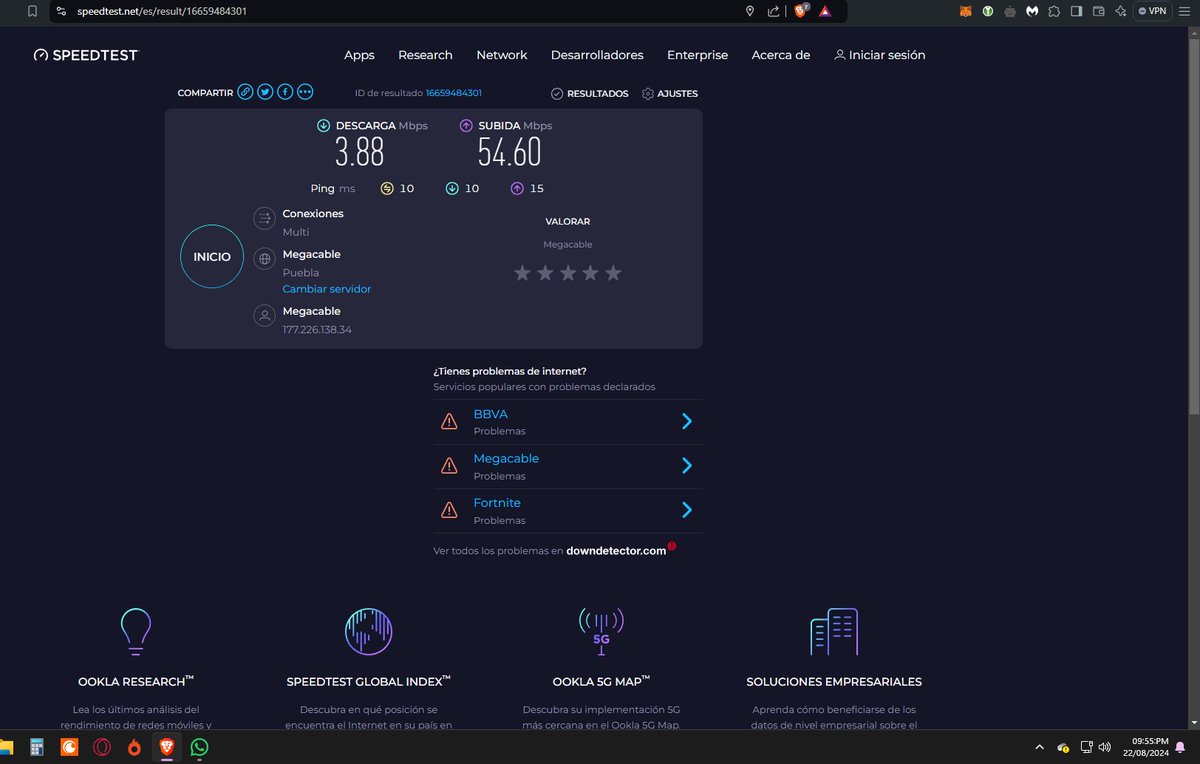
Task: Open MetaMask fox extension
Action: pos(965,11)
